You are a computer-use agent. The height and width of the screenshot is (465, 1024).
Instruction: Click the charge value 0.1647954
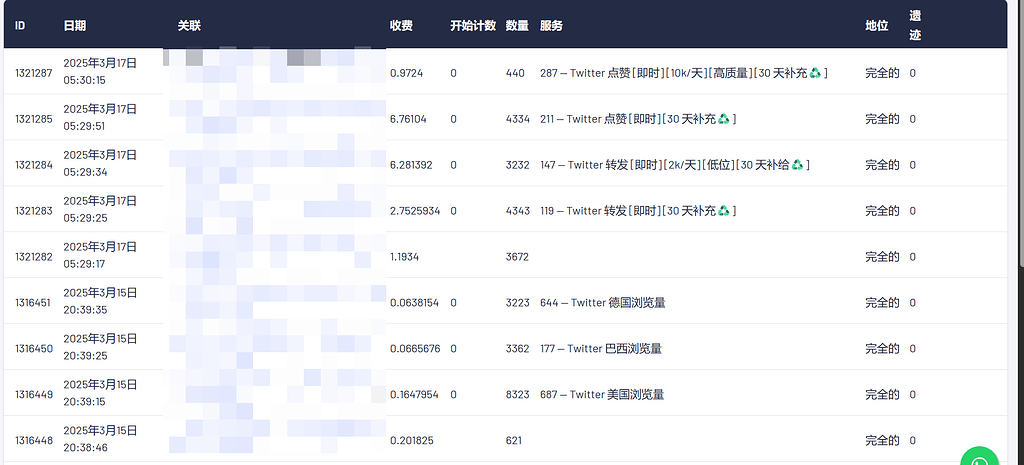point(415,394)
